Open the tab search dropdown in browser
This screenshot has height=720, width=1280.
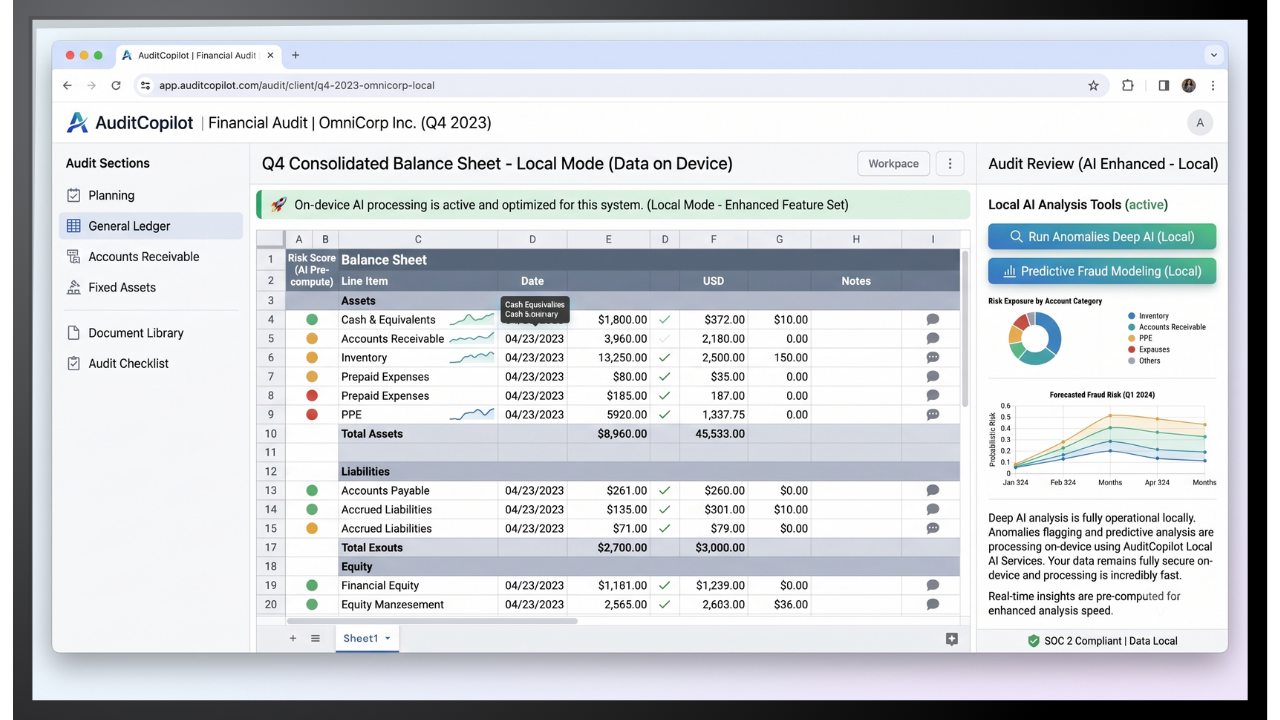click(x=1213, y=56)
